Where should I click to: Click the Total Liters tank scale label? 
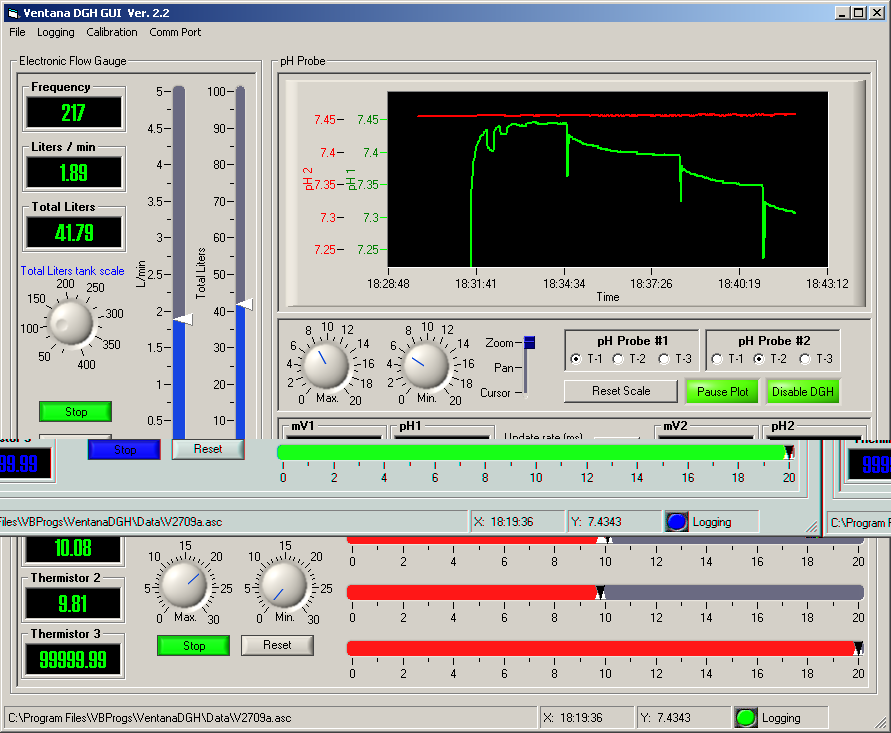[x=72, y=271]
